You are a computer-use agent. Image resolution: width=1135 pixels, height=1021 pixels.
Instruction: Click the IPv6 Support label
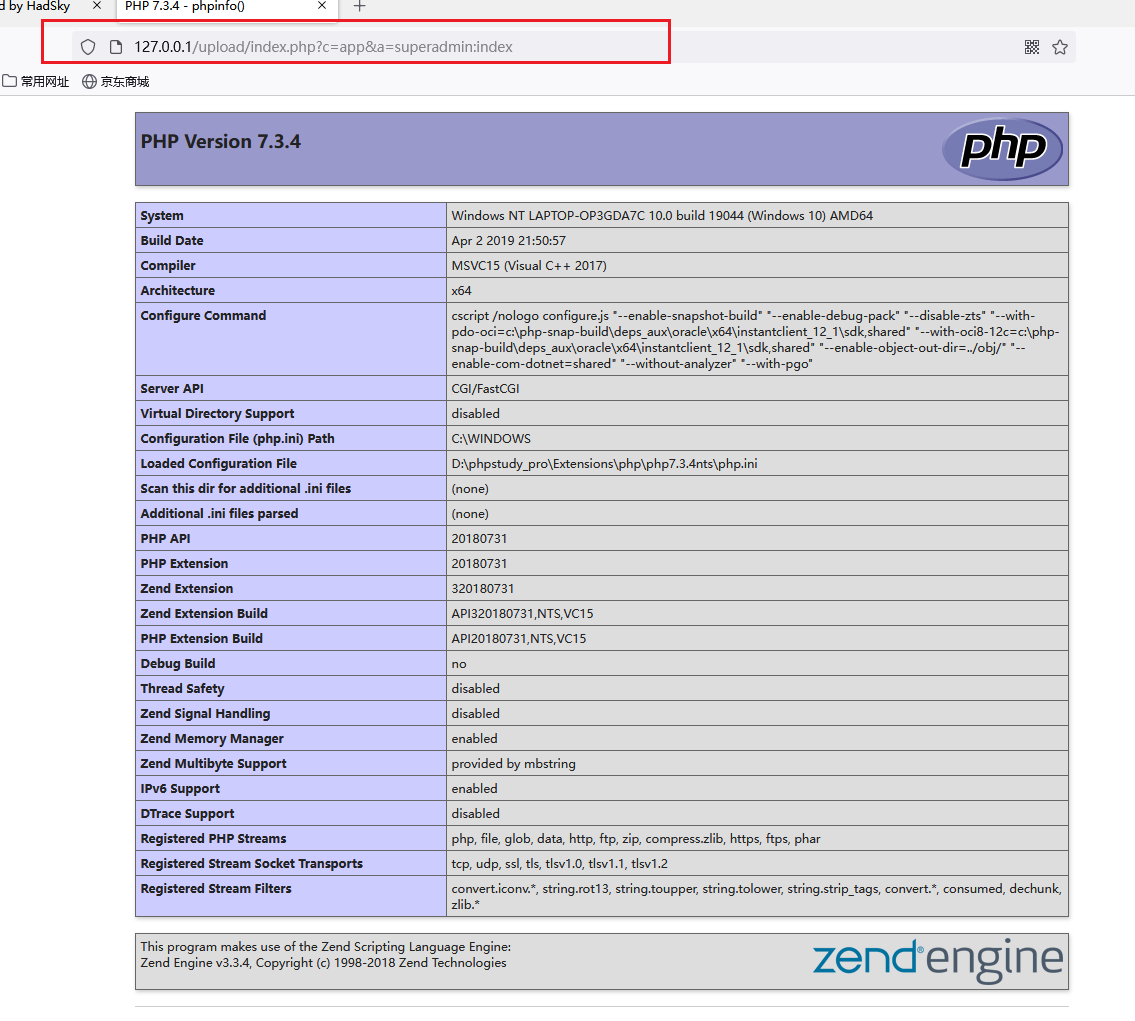pos(180,788)
